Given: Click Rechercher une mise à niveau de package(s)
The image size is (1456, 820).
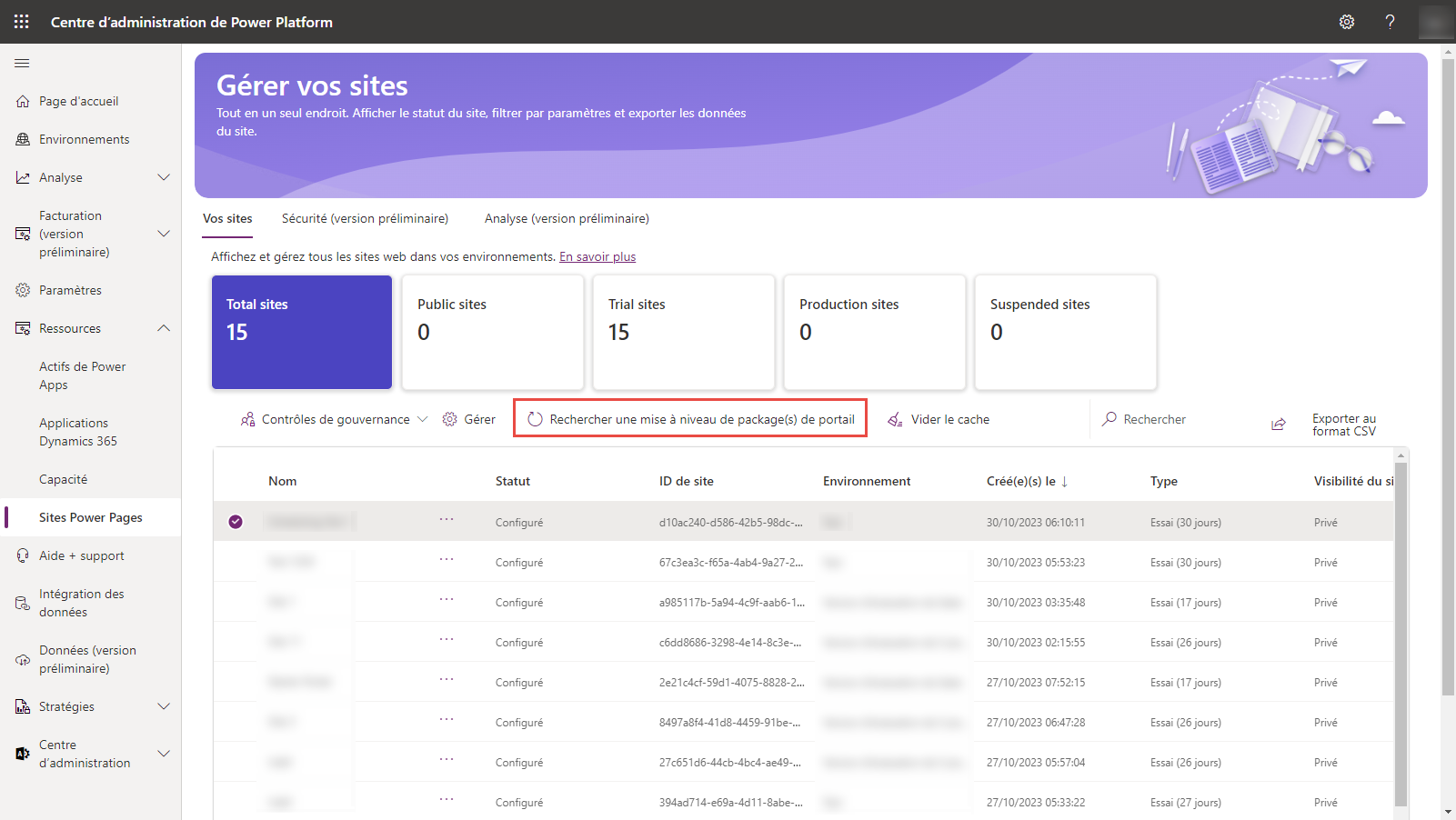Looking at the screenshot, I should pyautogui.click(x=689, y=418).
